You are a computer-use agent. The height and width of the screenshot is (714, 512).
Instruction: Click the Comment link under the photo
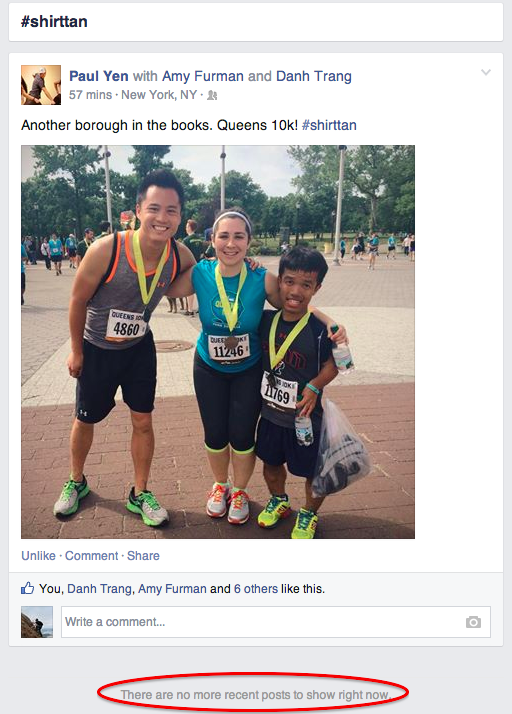click(x=91, y=556)
